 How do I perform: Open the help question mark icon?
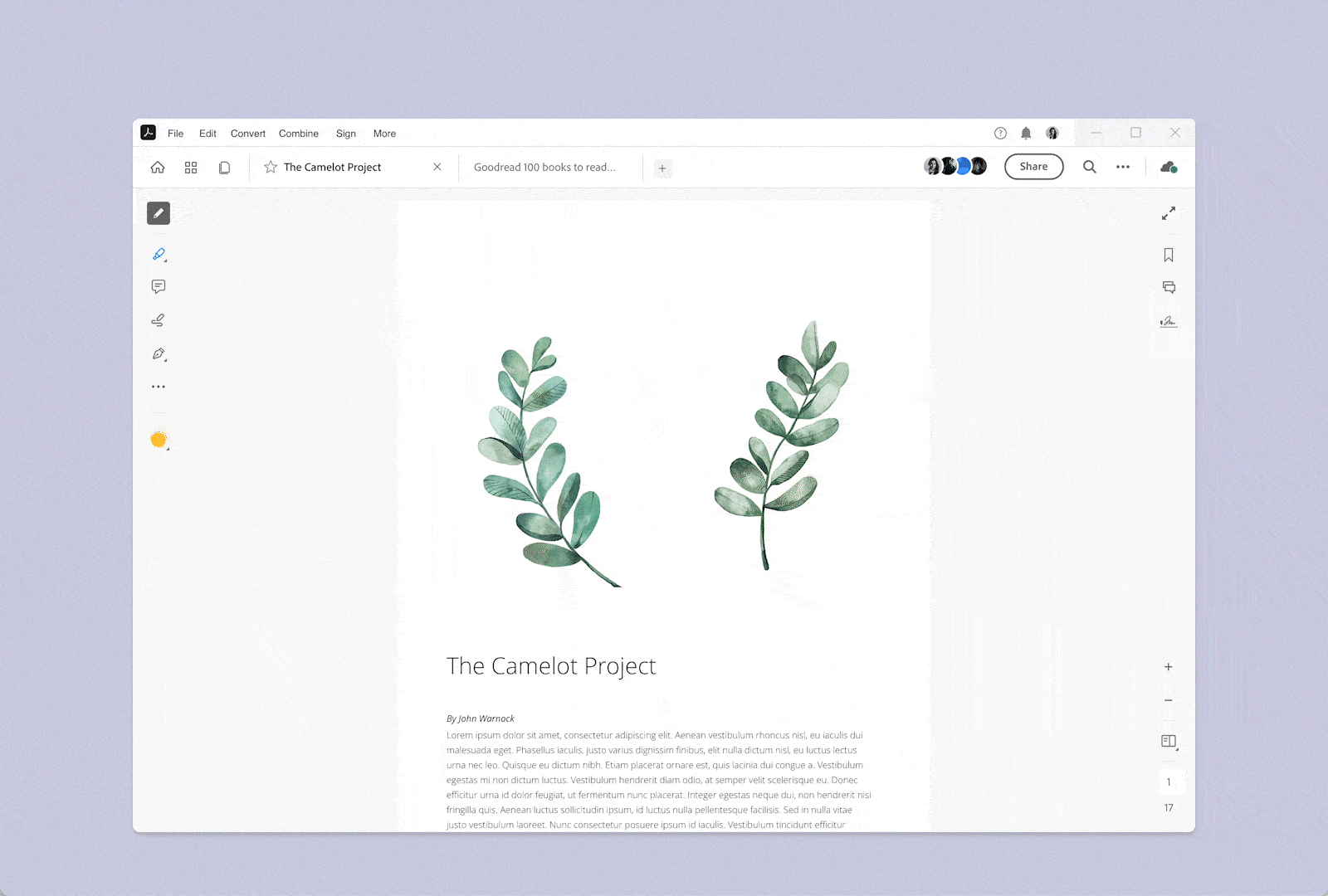[x=1000, y=133]
